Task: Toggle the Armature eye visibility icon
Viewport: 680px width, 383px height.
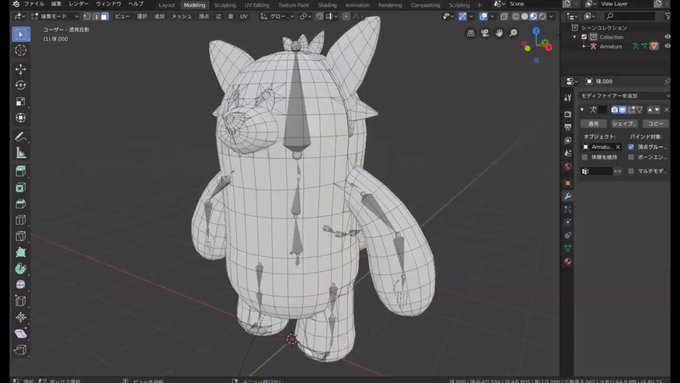Action: tap(667, 46)
